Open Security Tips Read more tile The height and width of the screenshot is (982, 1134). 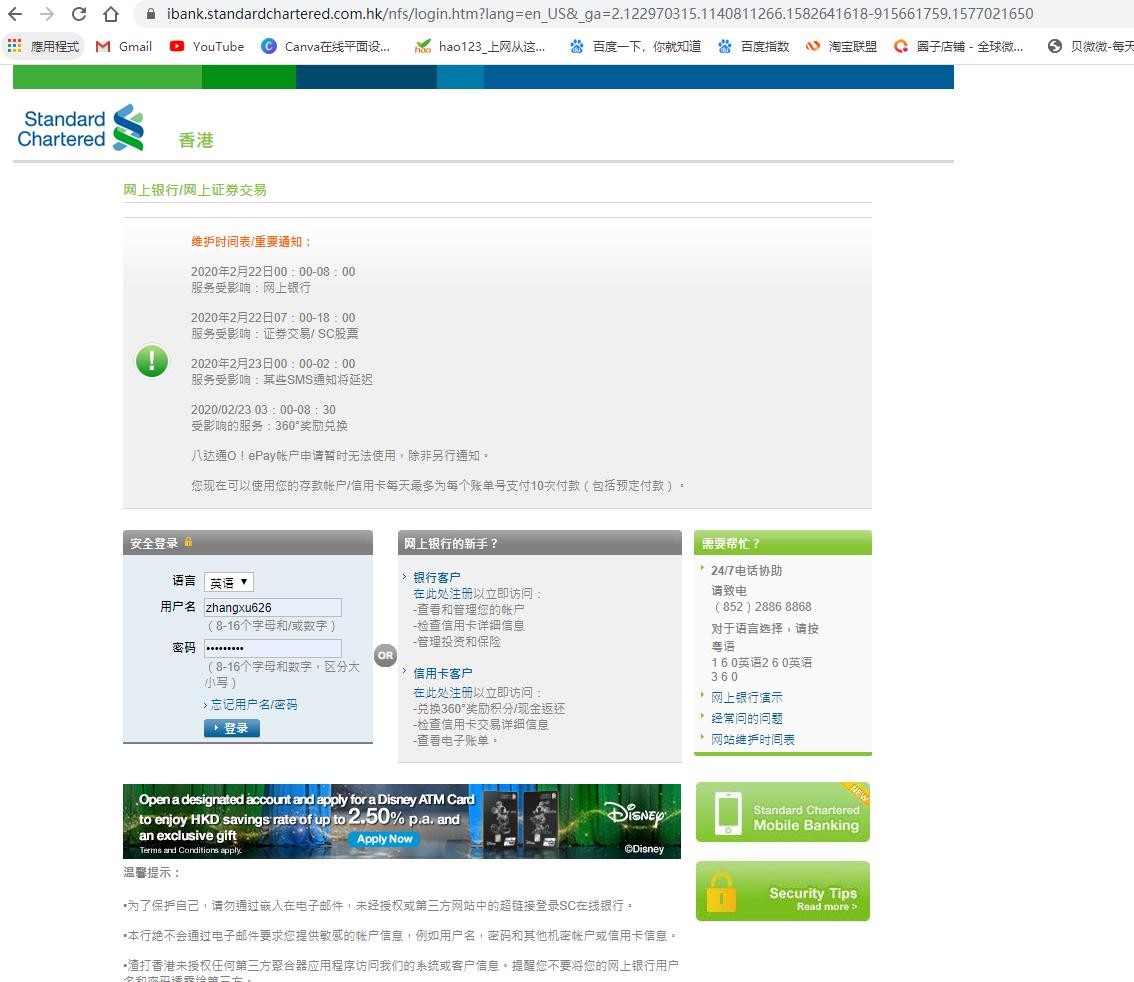[x=783, y=891]
